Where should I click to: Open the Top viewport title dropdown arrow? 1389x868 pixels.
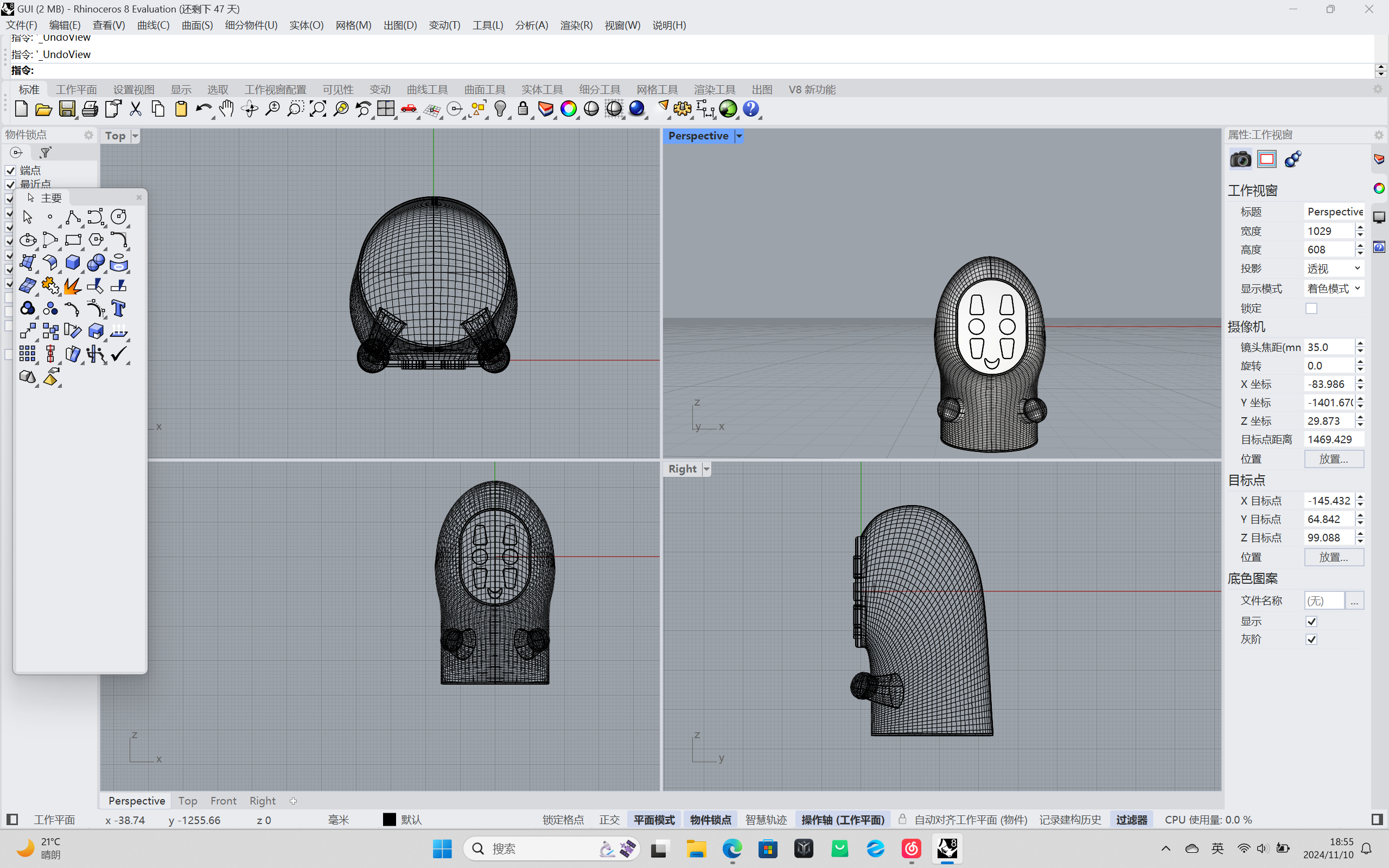[x=136, y=136]
